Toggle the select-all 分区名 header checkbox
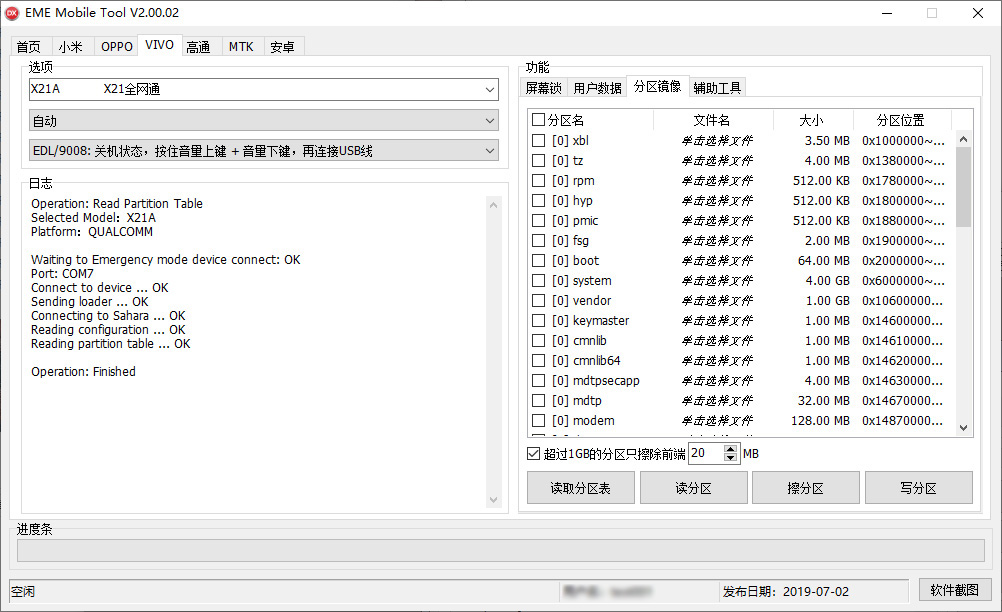1002x612 pixels. [539, 120]
